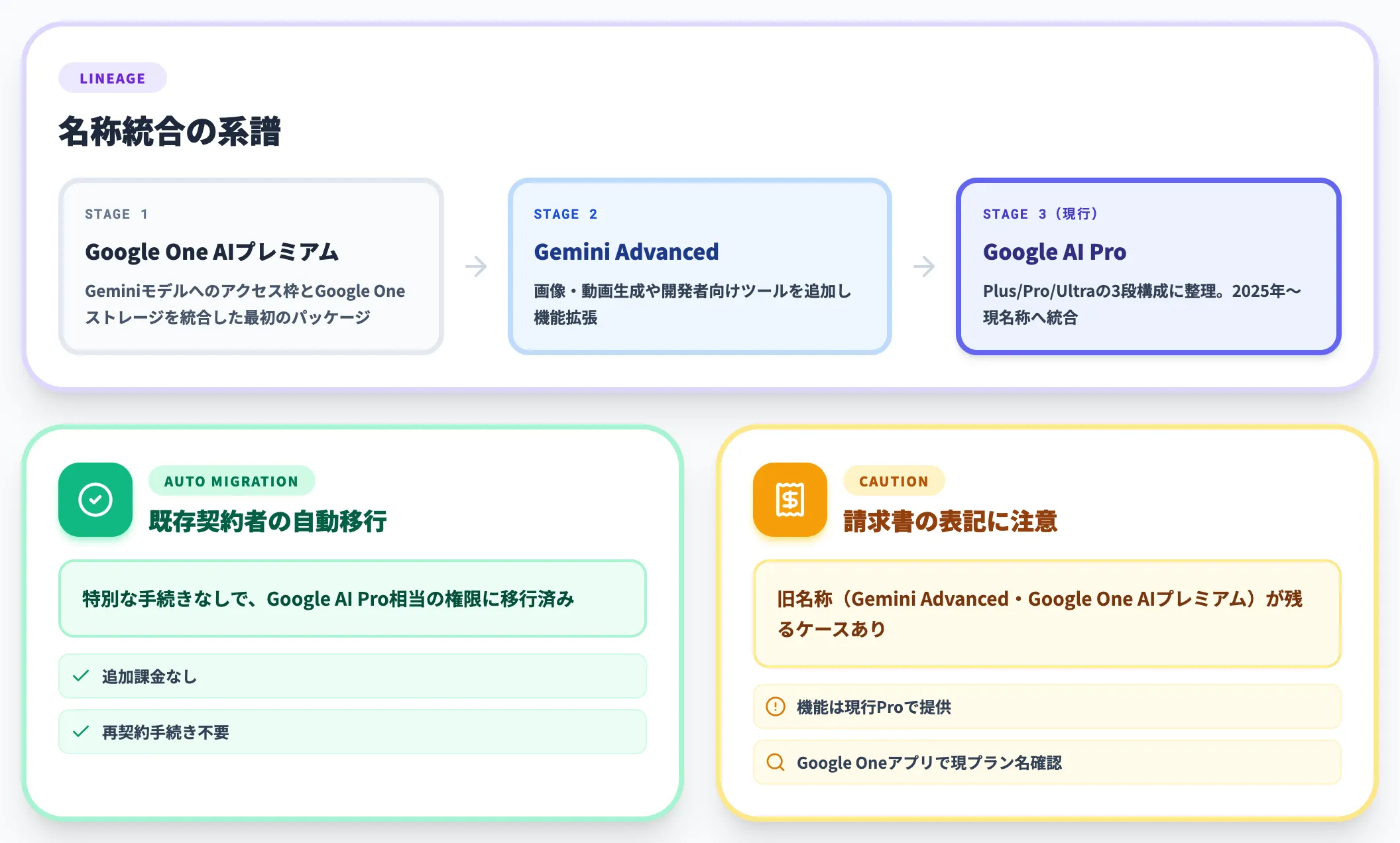
Task: Click Google Oneアプリで現プラン名確認 text
Action: pyautogui.click(x=929, y=763)
